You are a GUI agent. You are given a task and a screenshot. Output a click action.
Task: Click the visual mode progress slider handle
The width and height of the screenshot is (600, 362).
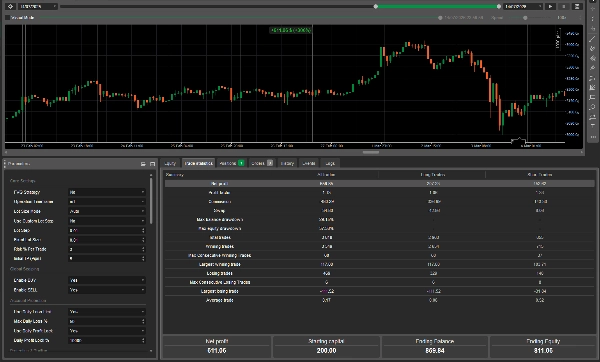coord(440,18)
